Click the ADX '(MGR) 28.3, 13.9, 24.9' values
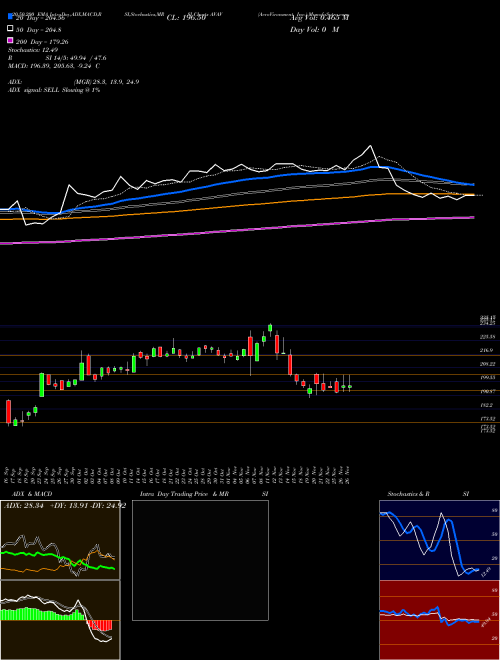500x660 pixels. point(106,82)
